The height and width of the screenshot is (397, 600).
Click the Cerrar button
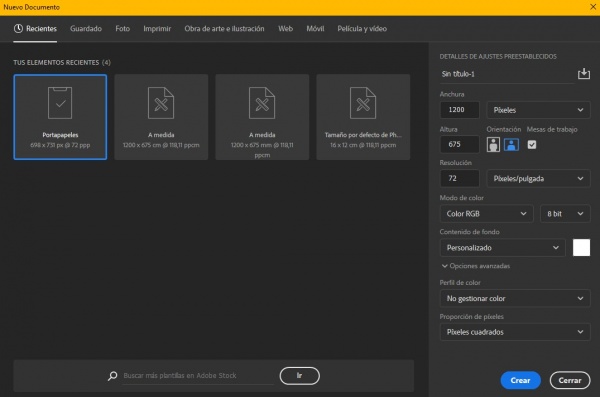point(570,380)
